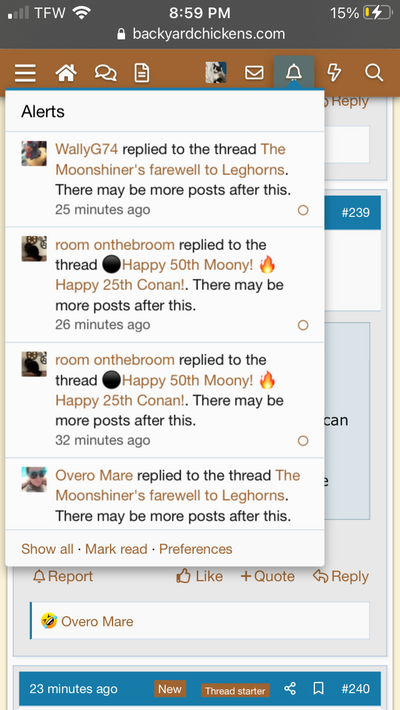Toggle read status on 32 minutes ago alert

click(x=303, y=441)
